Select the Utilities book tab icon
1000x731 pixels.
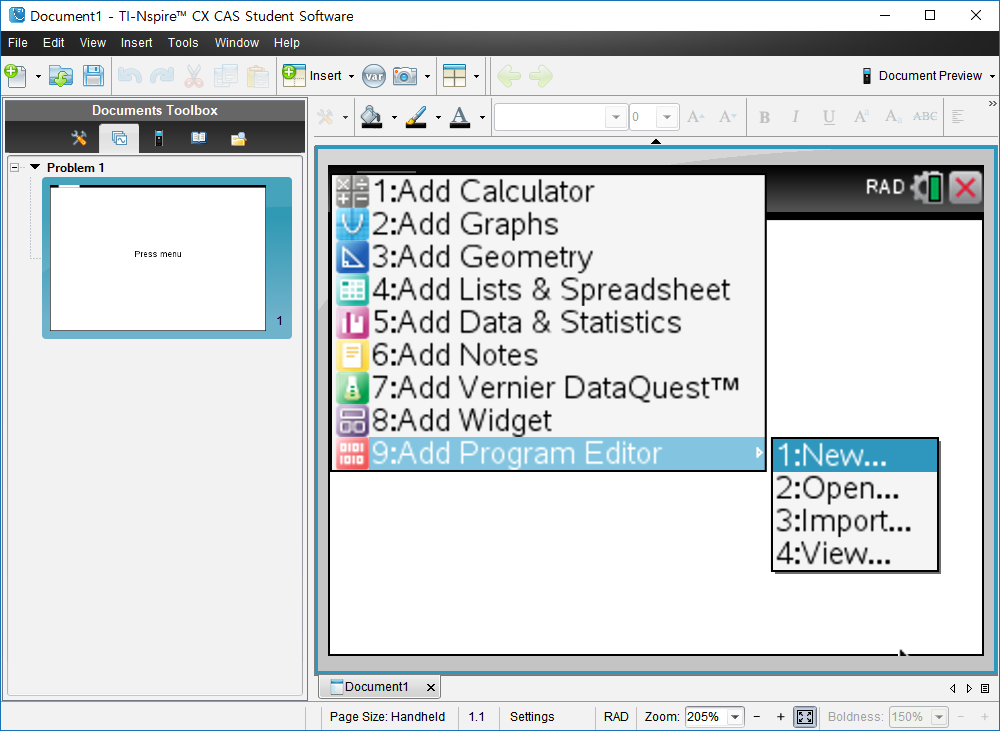[x=198, y=138]
